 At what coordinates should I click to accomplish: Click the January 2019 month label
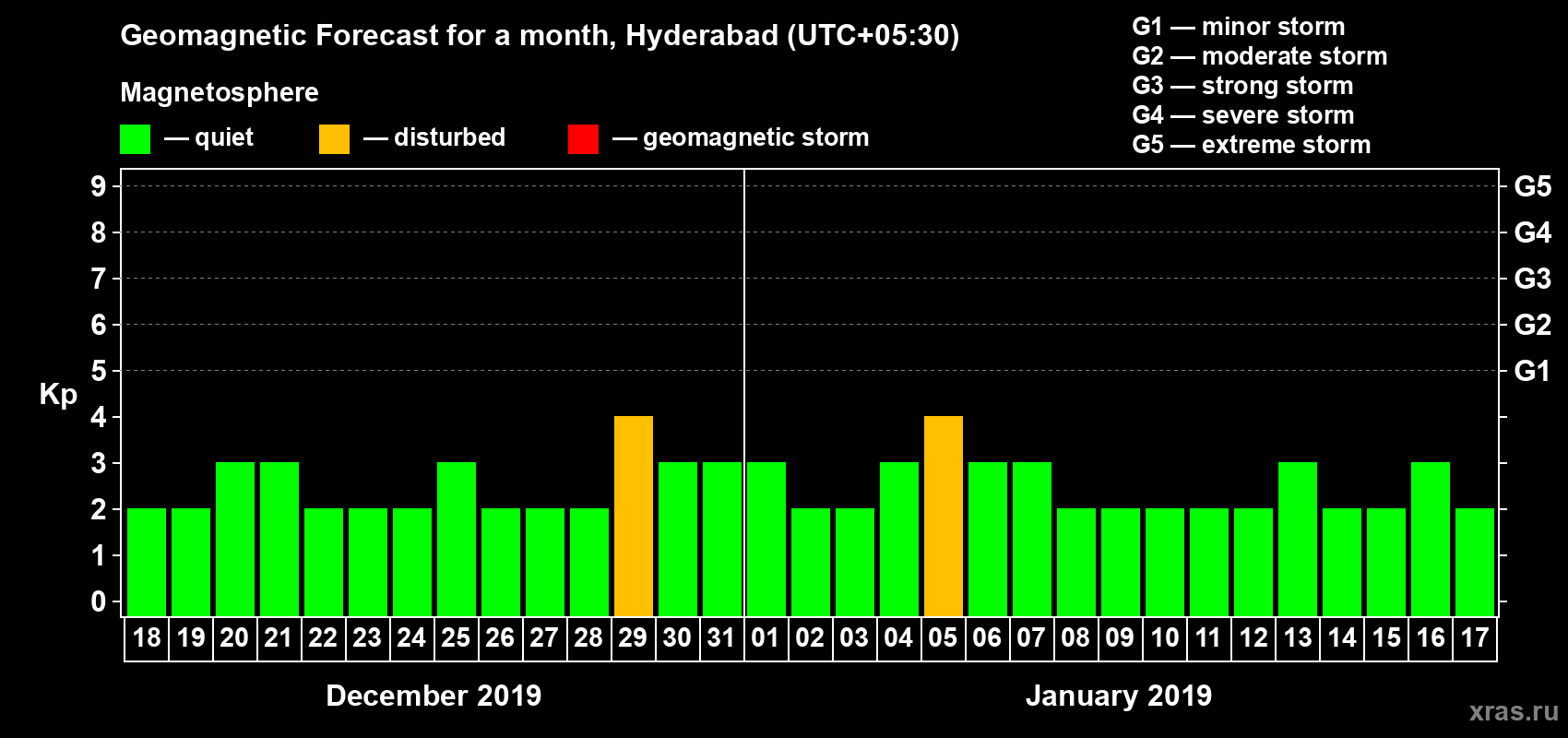click(x=1119, y=696)
